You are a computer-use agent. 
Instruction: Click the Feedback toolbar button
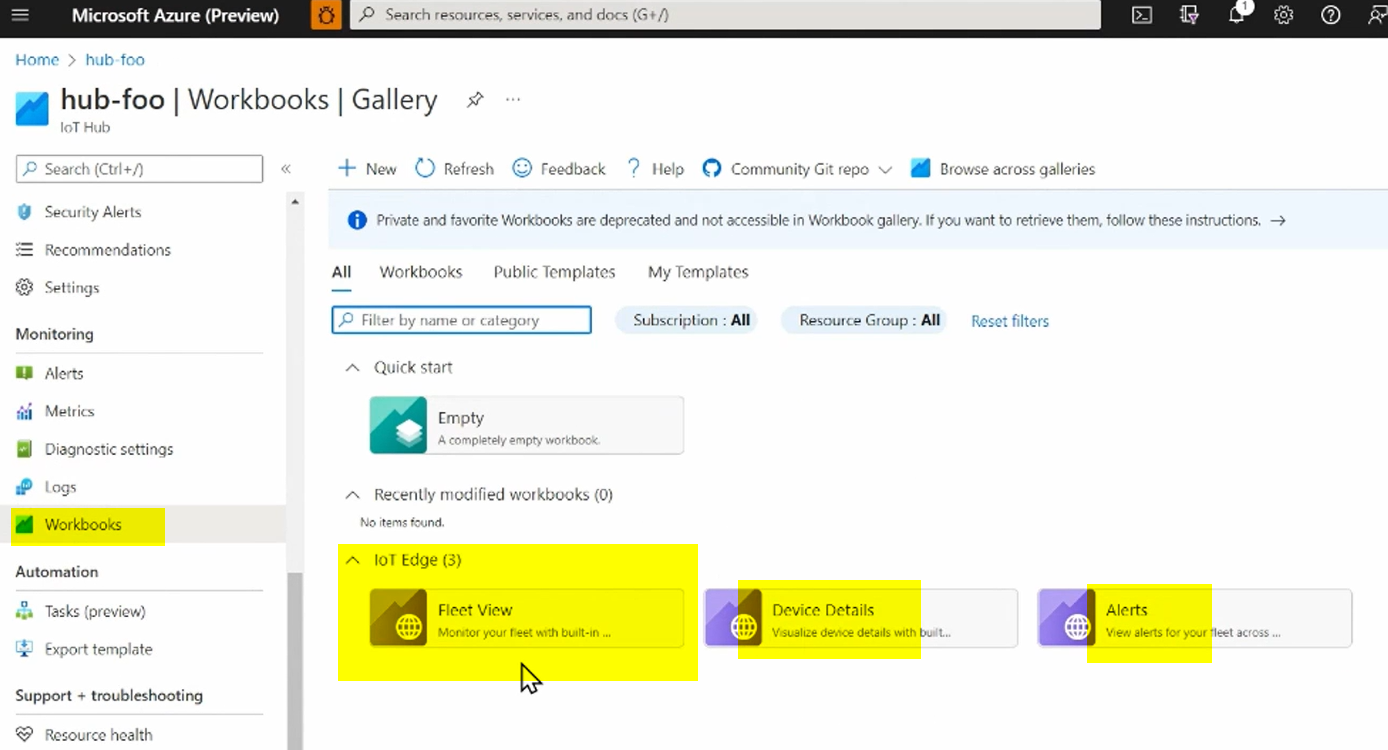[x=559, y=169]
